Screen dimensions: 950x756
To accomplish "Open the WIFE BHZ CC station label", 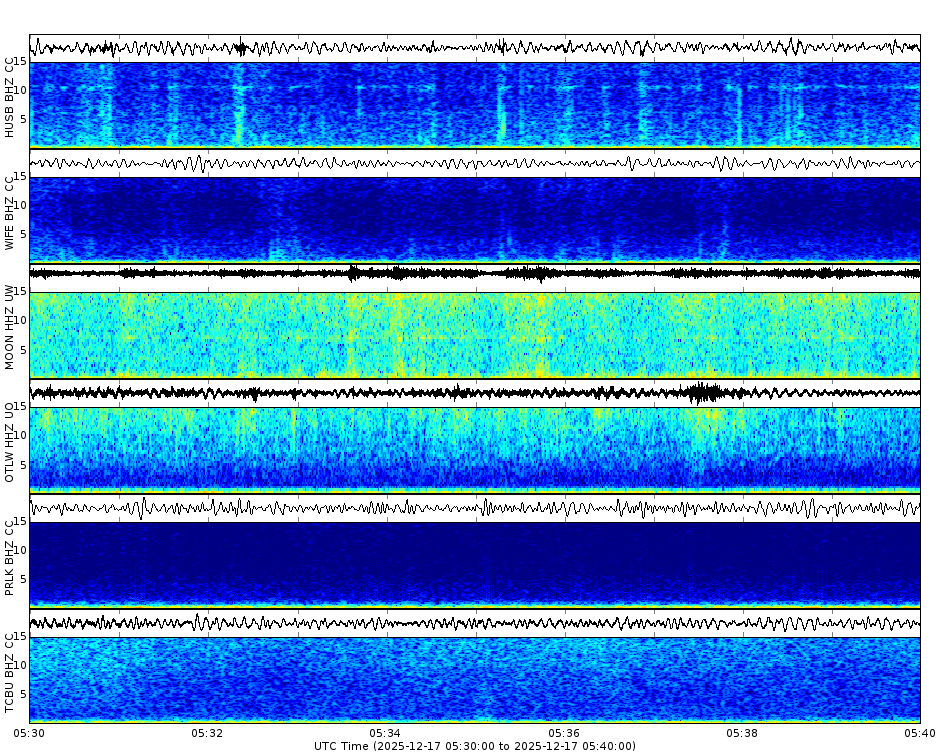I will click(x=10, y=210).
